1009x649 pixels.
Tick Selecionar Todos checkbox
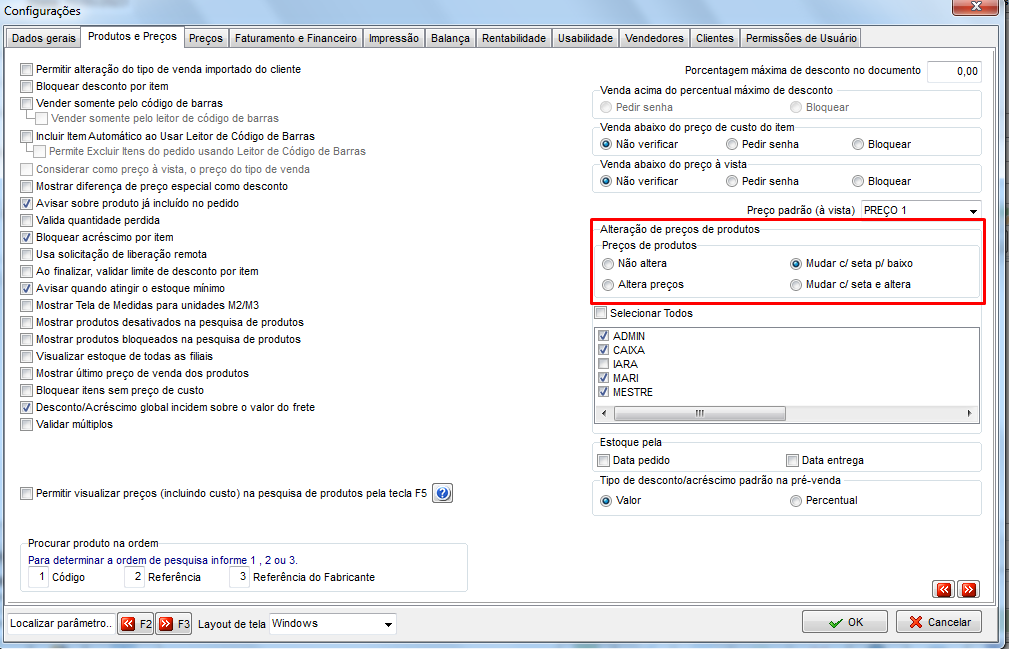tap(600, 313)
